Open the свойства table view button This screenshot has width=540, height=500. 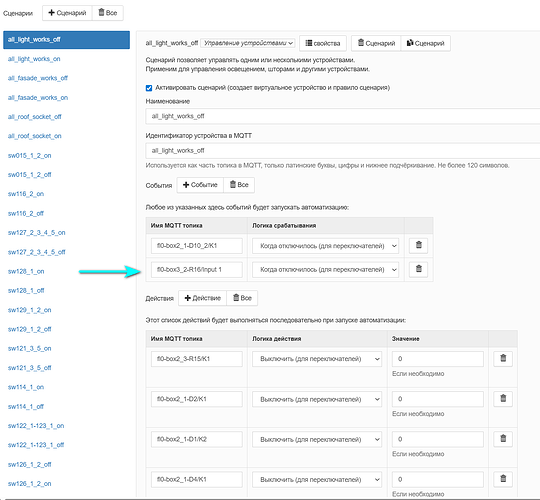tap(323, 43)
